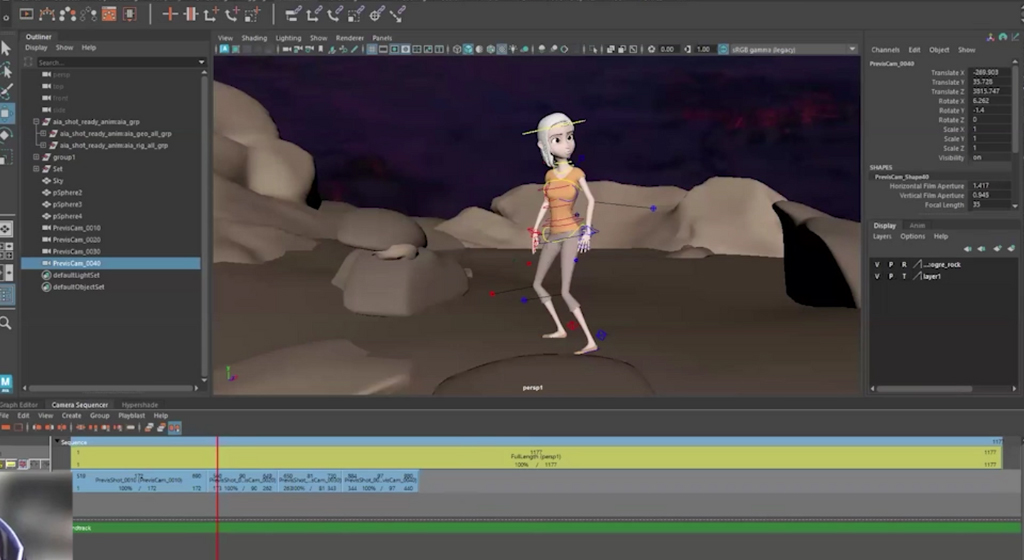The image size is (1024, 560).
Task: Toggle the viewport grid display icon
Action: coord(372,49)
